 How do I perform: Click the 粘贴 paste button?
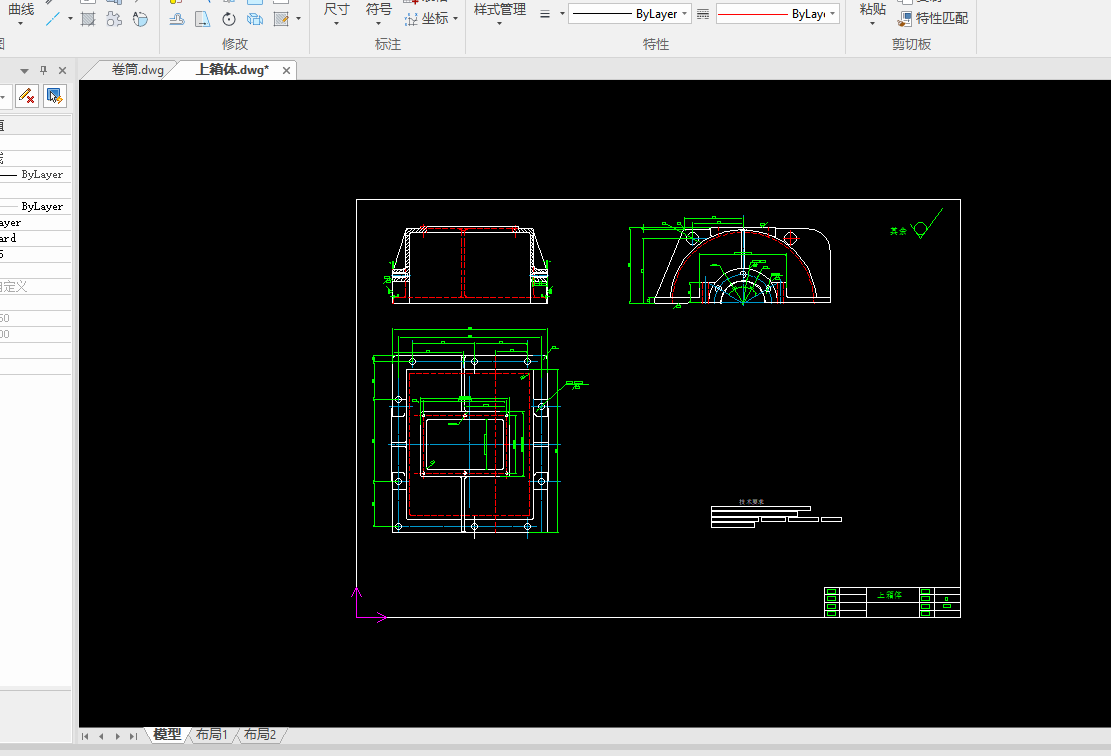point(872,10)
